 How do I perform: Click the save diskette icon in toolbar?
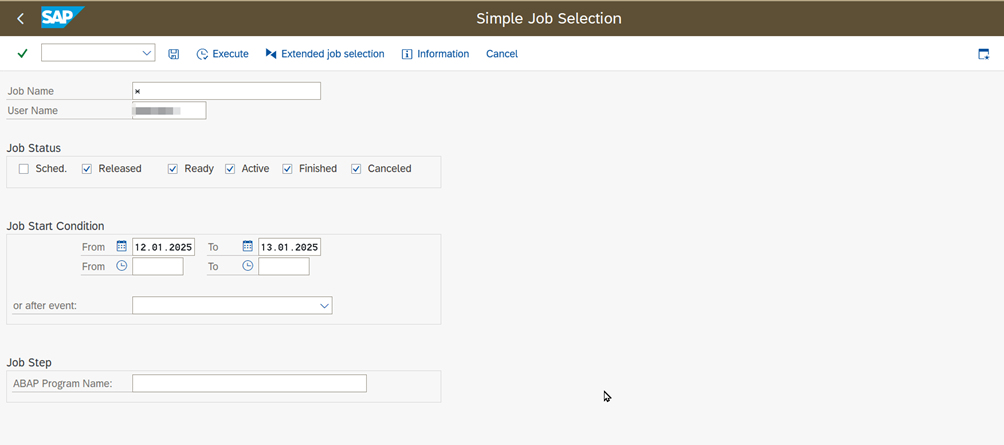(174, 54)
